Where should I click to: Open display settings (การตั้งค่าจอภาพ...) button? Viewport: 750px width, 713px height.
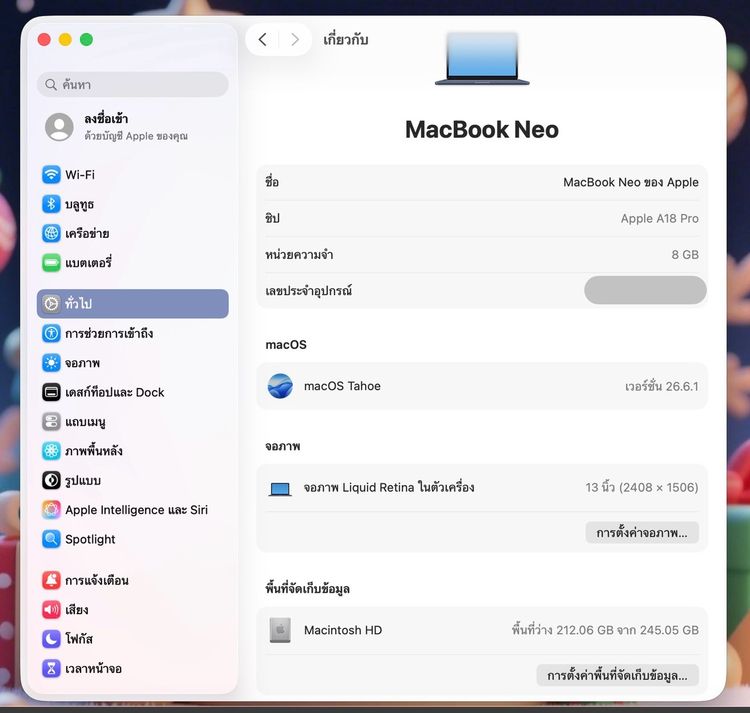[642, 532]
